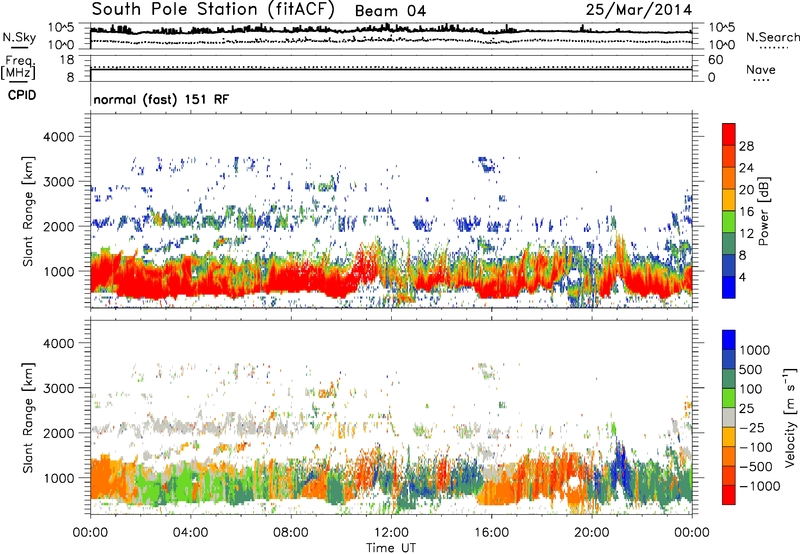Click 'normal (fast) 151 RF' text

click(161, 99)
